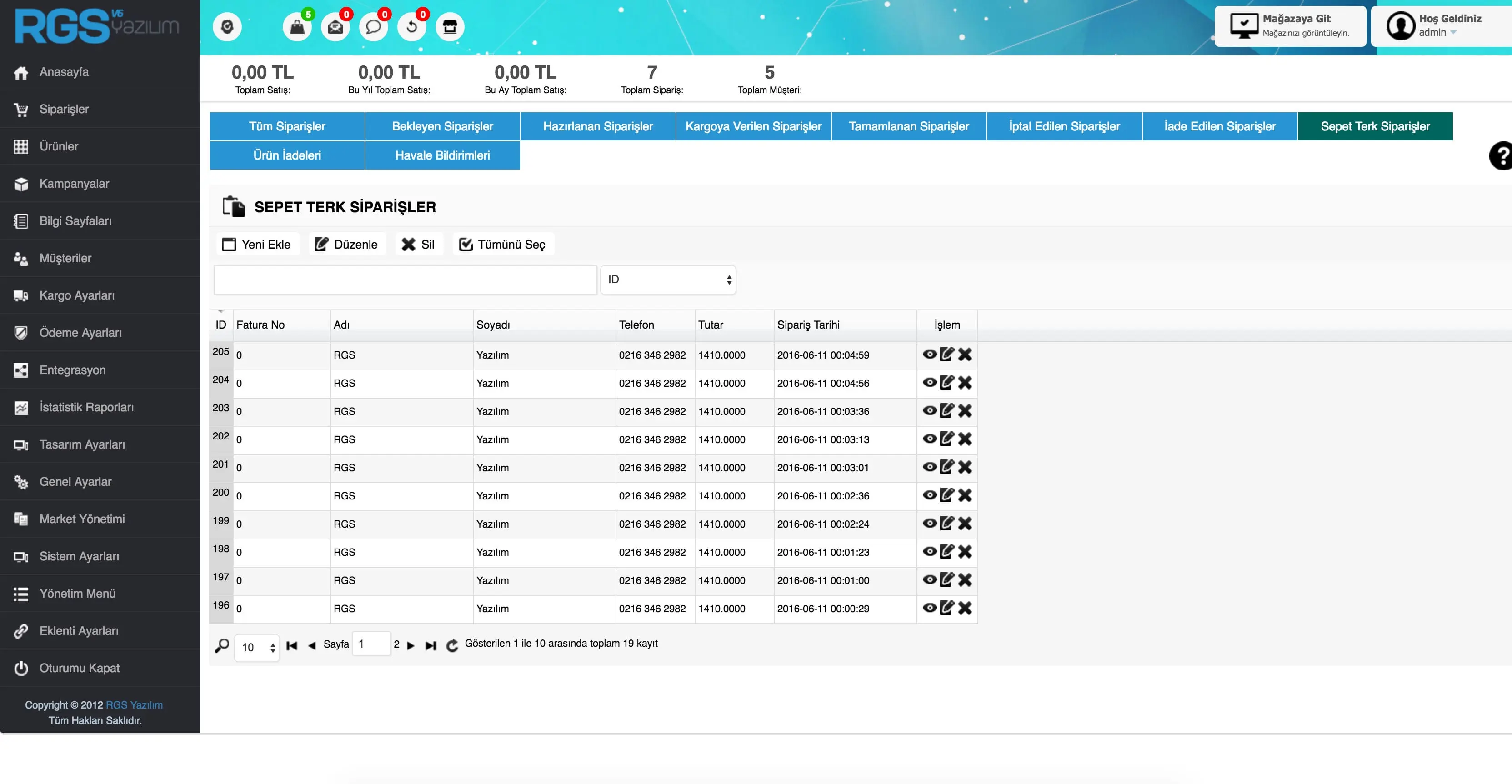This screenshot has height=784, width=1512.
Task: Go to next page arrow in pagination
Action: (411, 645)
